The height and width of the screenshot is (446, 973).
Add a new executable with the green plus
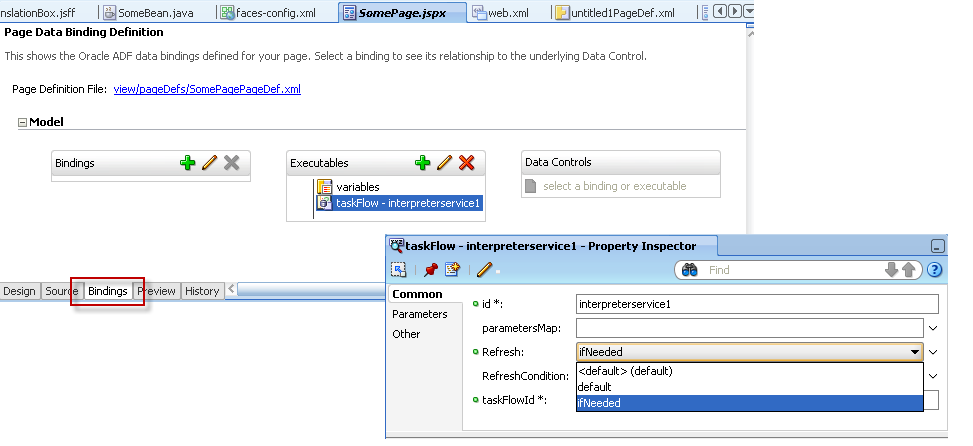click(x=423, y=163)
